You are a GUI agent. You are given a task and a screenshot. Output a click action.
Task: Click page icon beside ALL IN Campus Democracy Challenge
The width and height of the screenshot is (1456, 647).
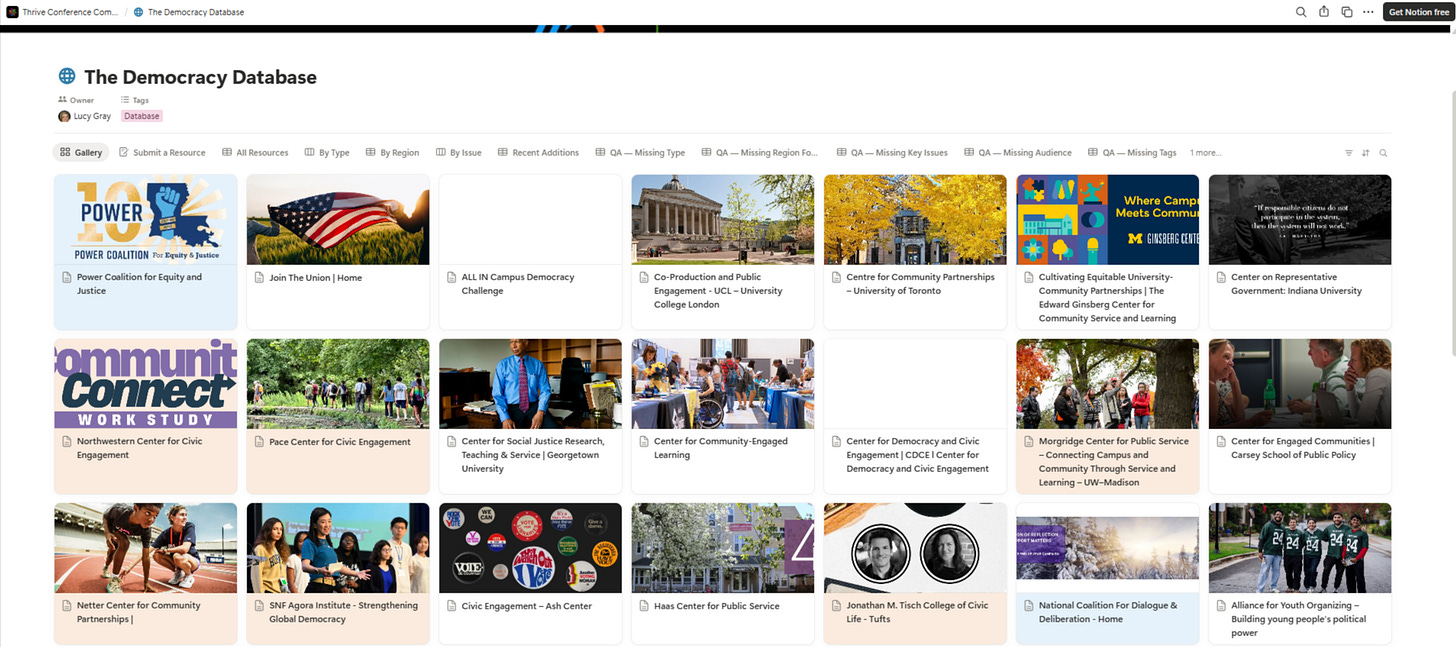[452, 278]
